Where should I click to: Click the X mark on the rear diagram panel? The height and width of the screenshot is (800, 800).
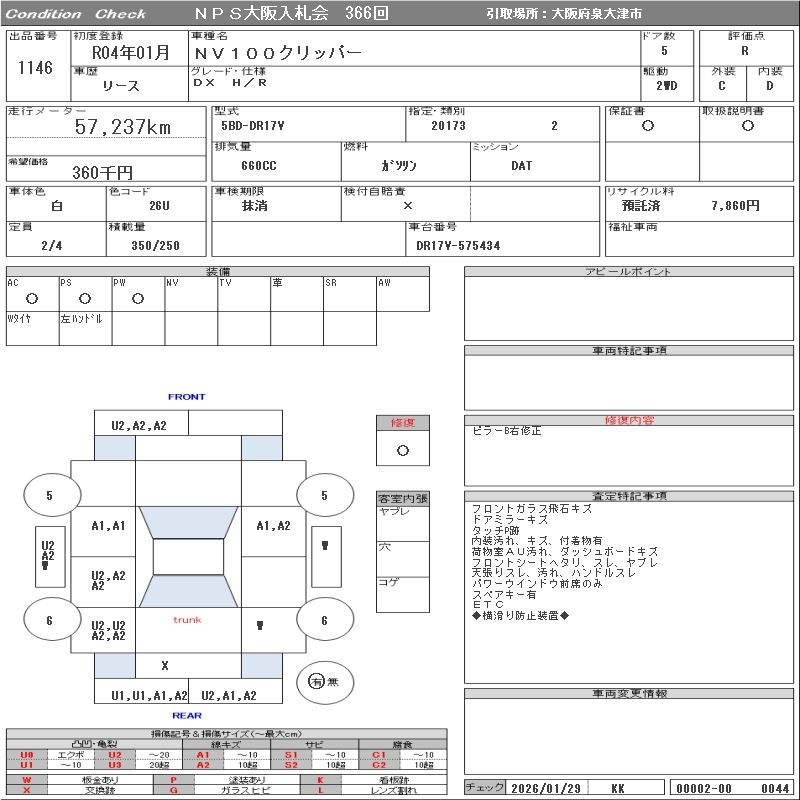(x=165, y=665)
